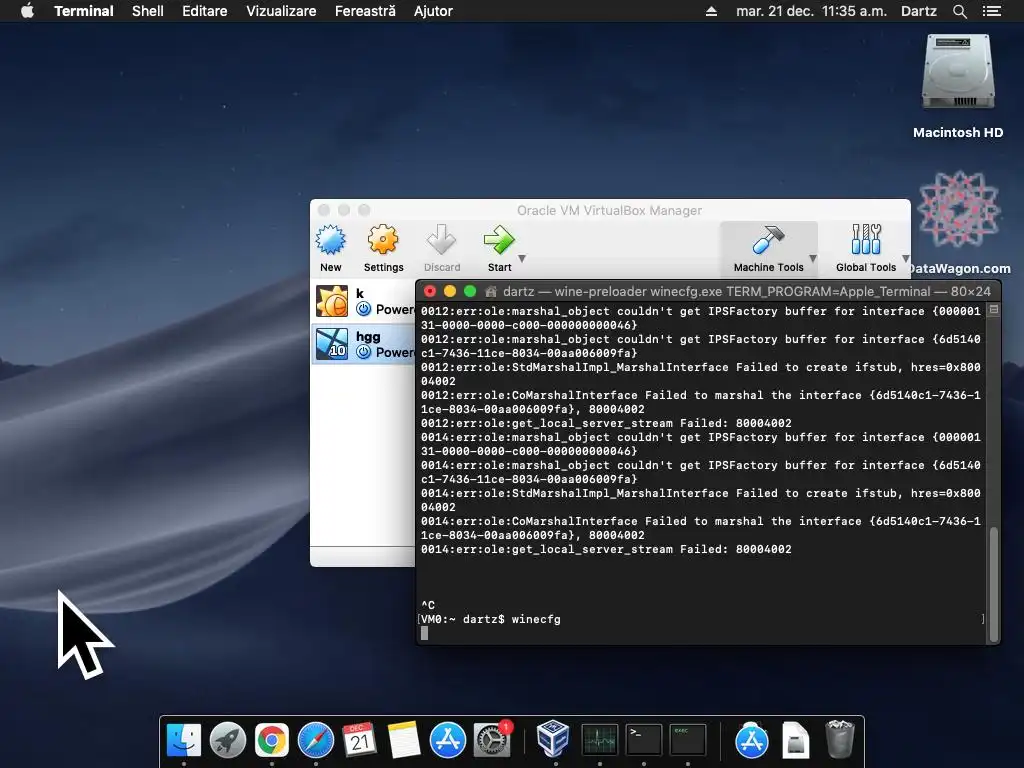Open the Ajutor menu
This screenshot has width=1024, height=768.
[433, 11]
